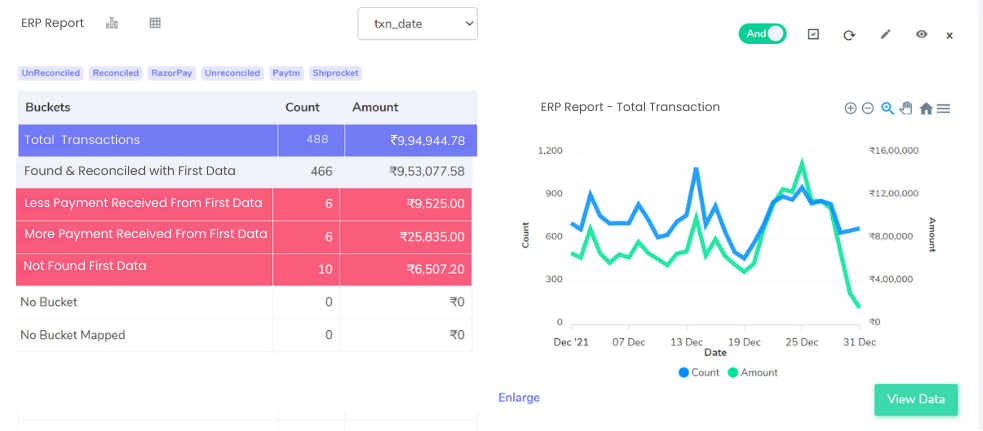Activate the hand panning tool

point(906,108)
